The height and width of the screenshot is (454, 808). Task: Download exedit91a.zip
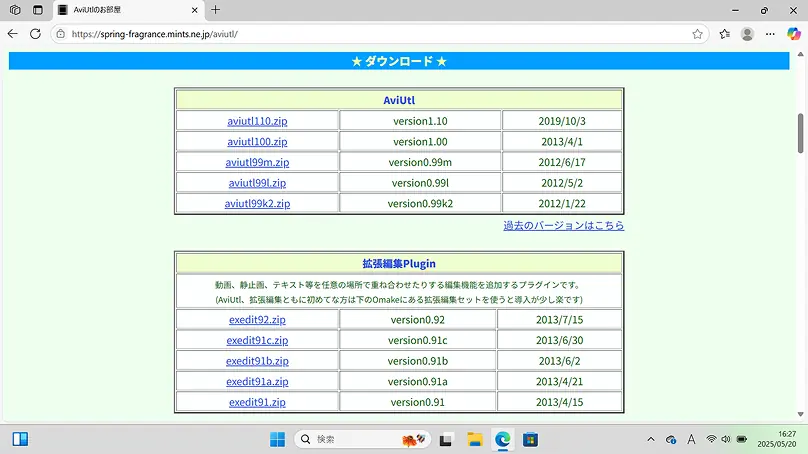point(257,381)
